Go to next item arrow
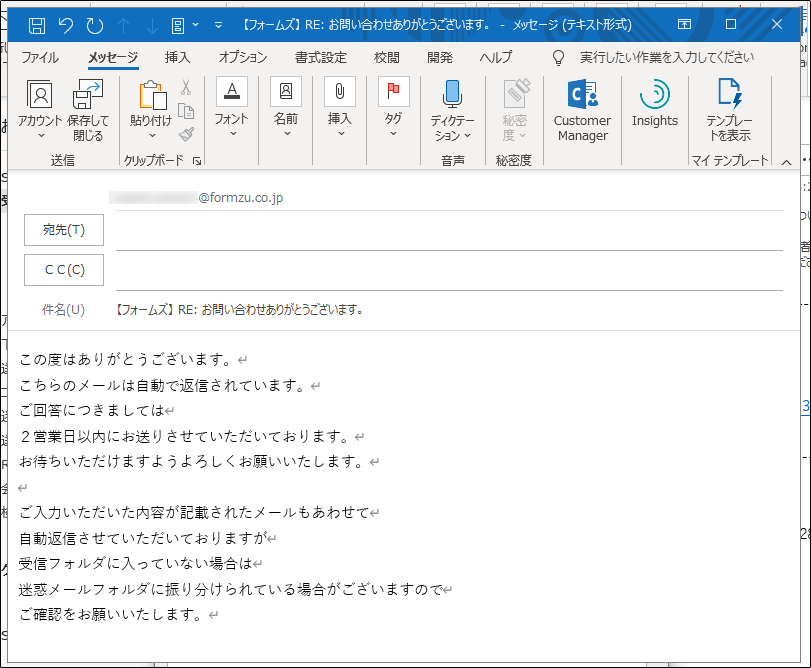Viewport: 811px width, 668px height. coord(152,25)
